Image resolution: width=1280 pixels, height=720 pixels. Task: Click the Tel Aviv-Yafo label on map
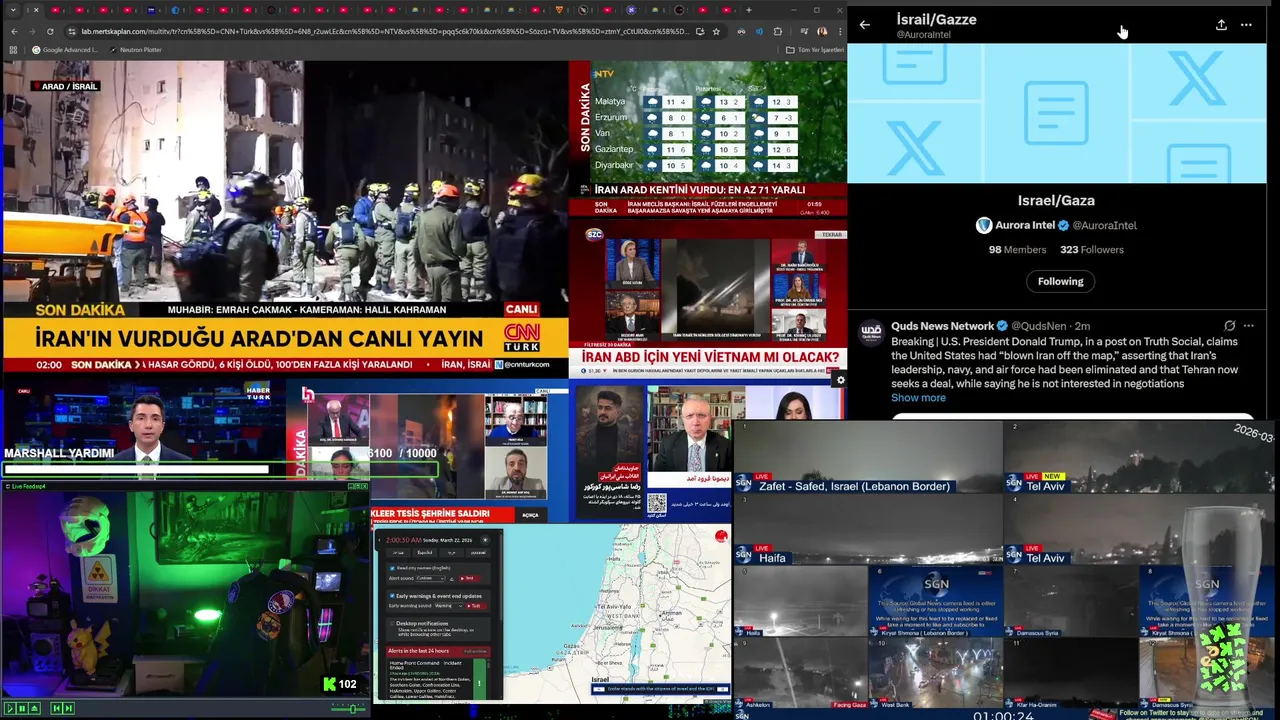(x=614, y=606)
